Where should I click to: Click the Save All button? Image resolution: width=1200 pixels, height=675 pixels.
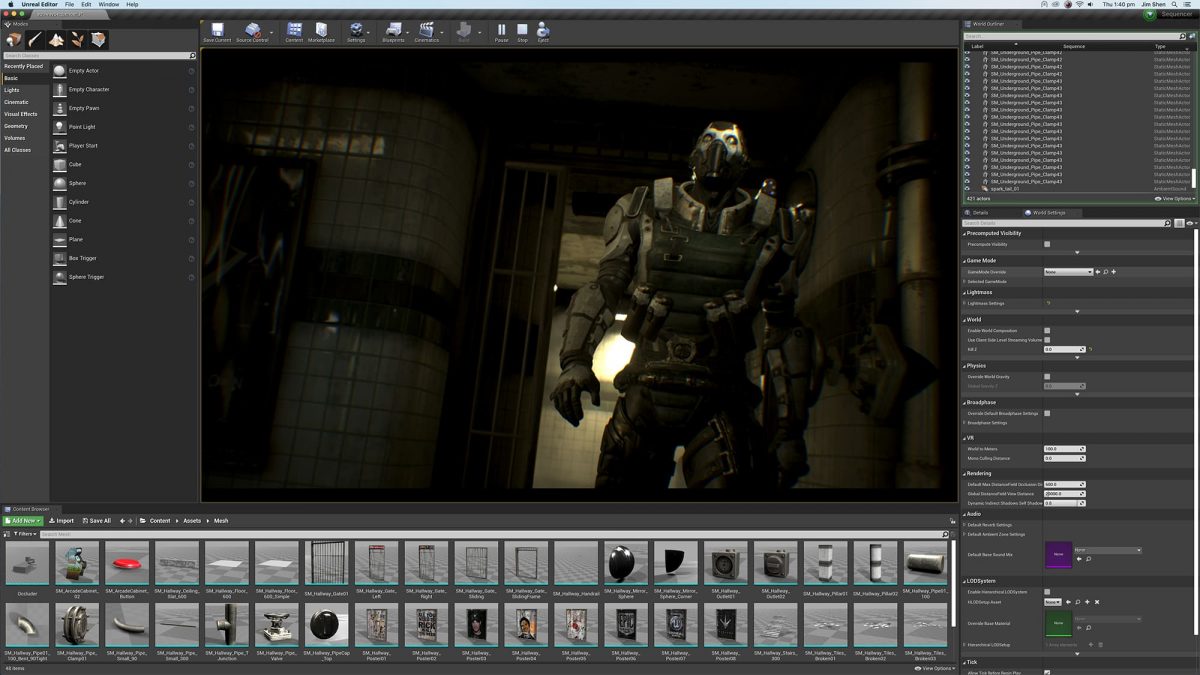(96, 520)
